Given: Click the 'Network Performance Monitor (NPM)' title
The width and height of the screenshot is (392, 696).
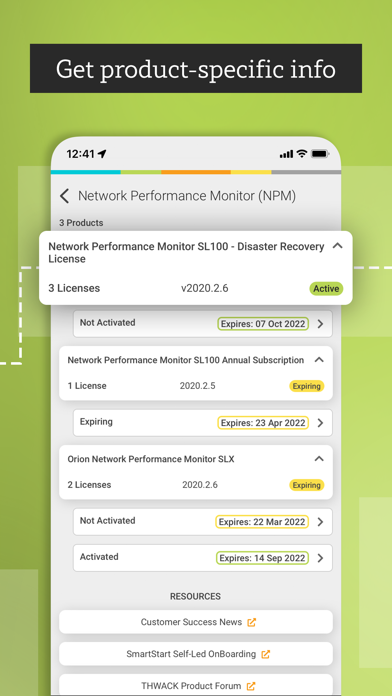Looking at the screenshot, I should (x=187, y=196).
